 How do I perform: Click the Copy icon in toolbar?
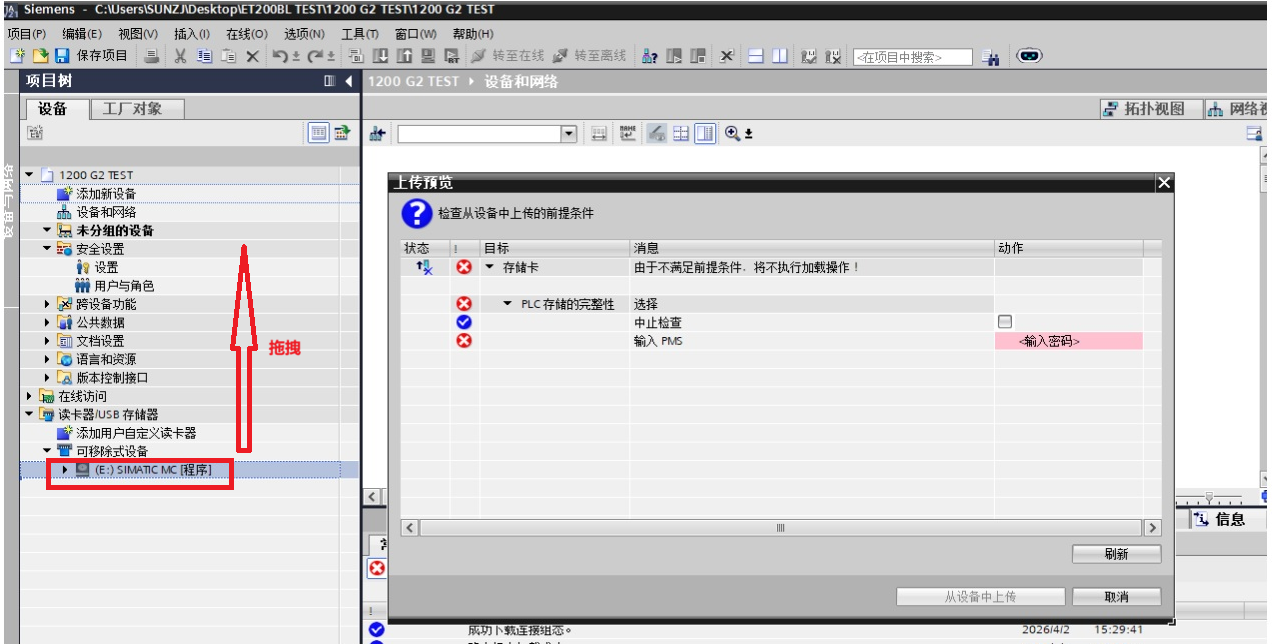click(204, 56)
